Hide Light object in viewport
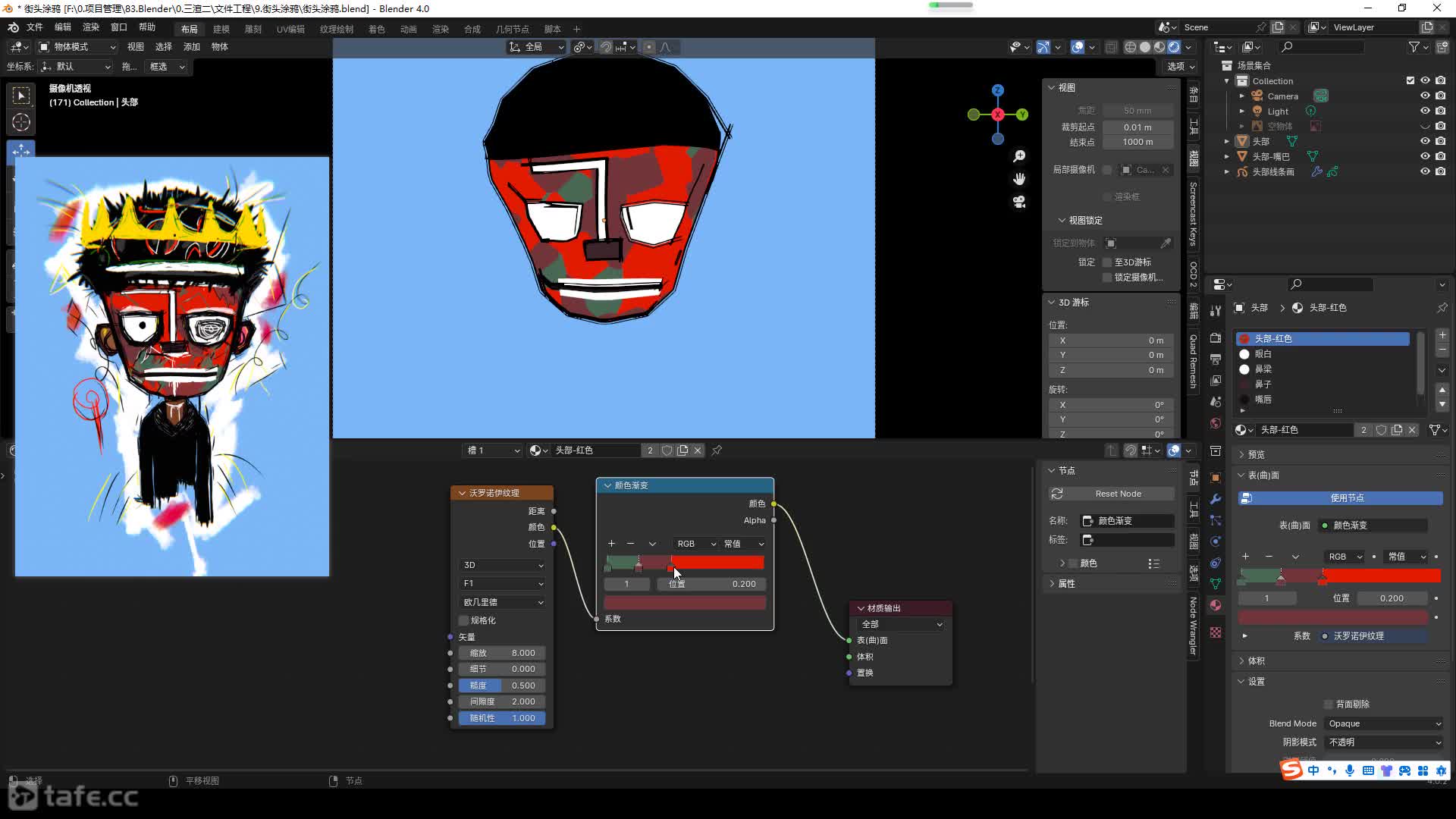This screenshot has width=1456, height=819. (x=1425, y=111)
